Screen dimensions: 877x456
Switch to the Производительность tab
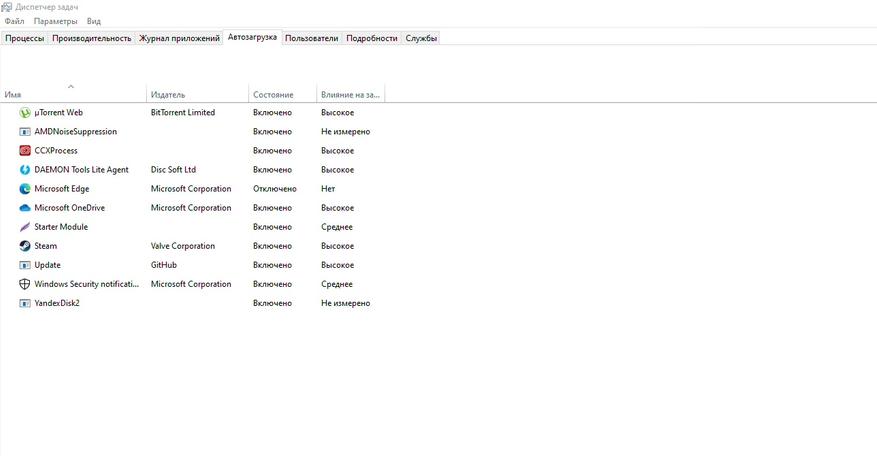click(92, 38)
